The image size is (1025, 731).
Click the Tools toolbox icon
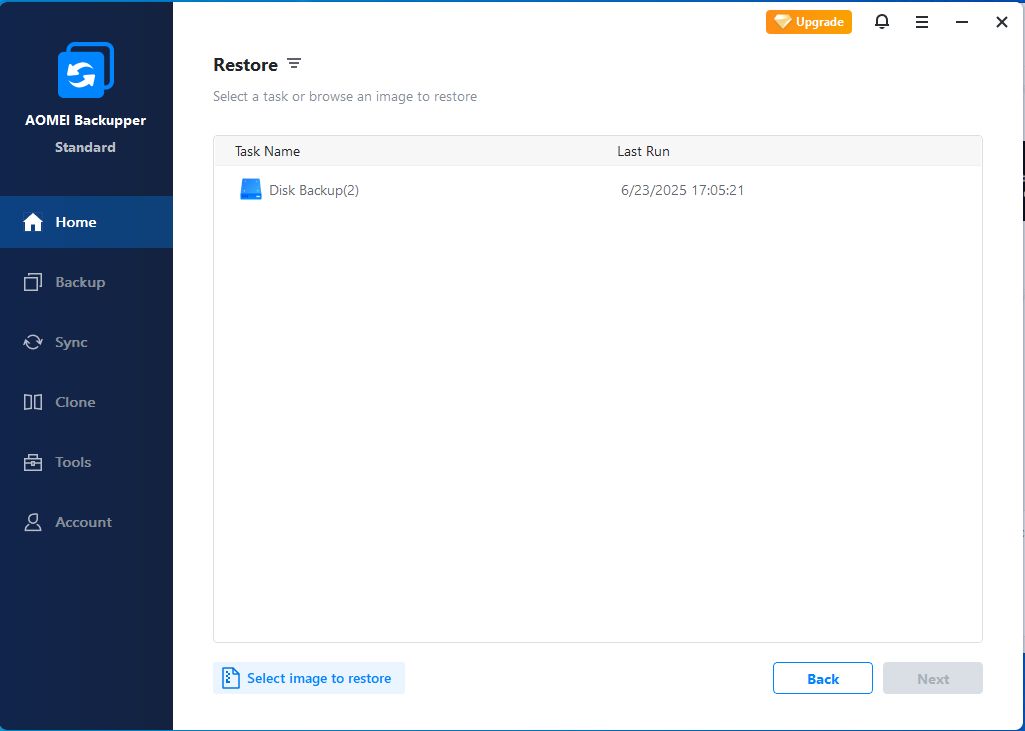[33, 462]
